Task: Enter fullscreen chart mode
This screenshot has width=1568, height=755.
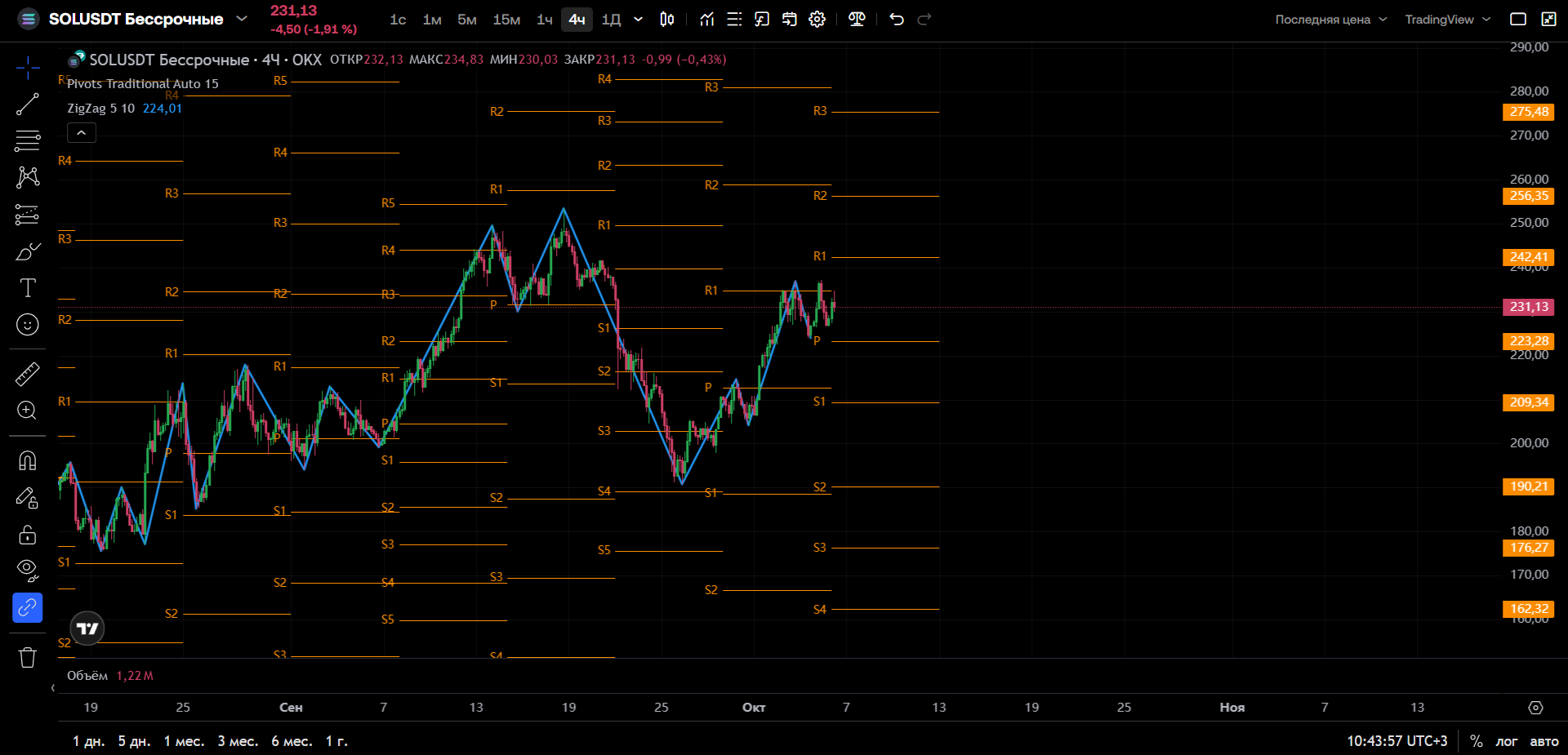Action: [1548, 20]
